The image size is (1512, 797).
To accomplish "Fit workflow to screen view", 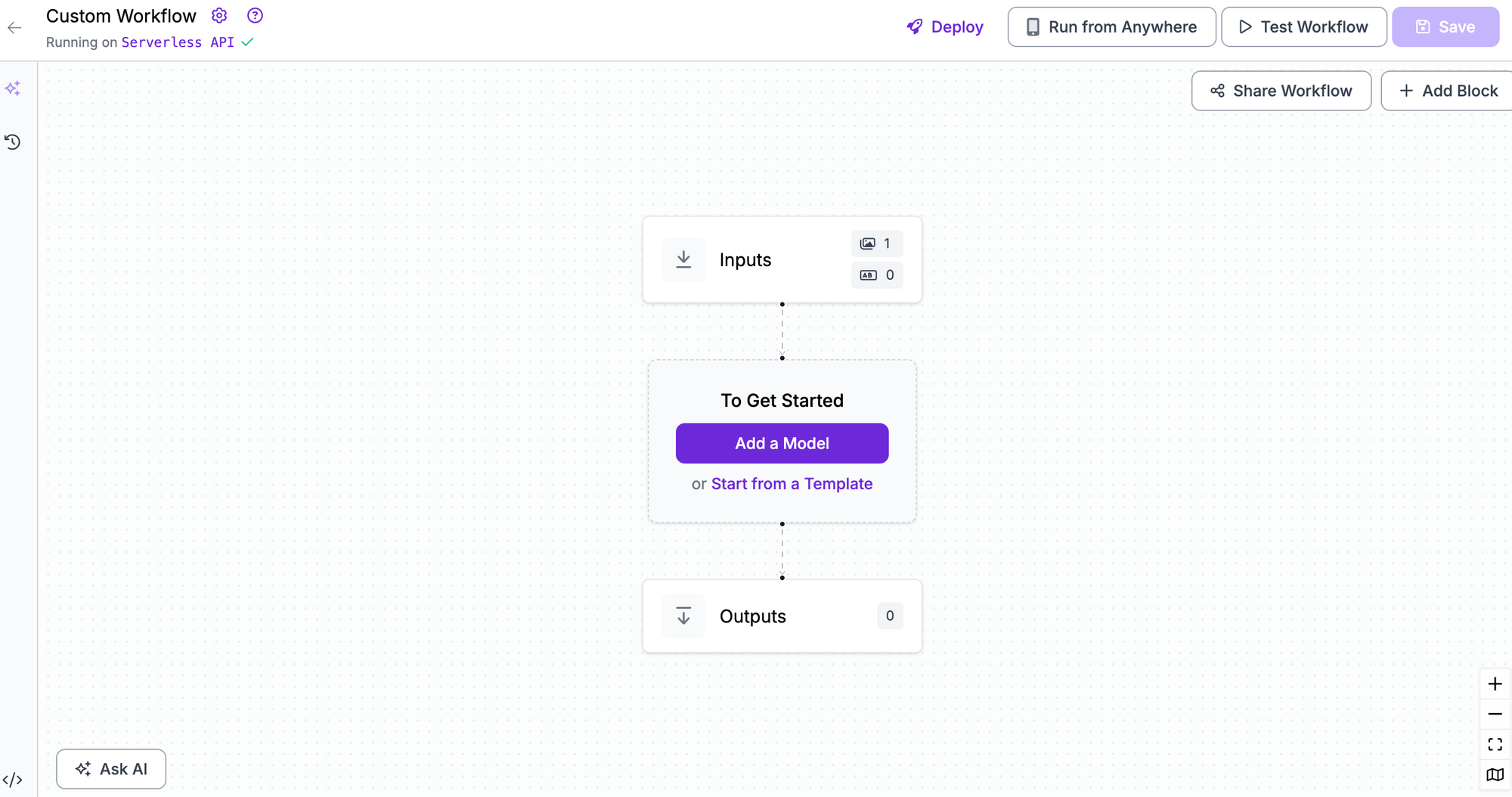I will coord(1495,745).
